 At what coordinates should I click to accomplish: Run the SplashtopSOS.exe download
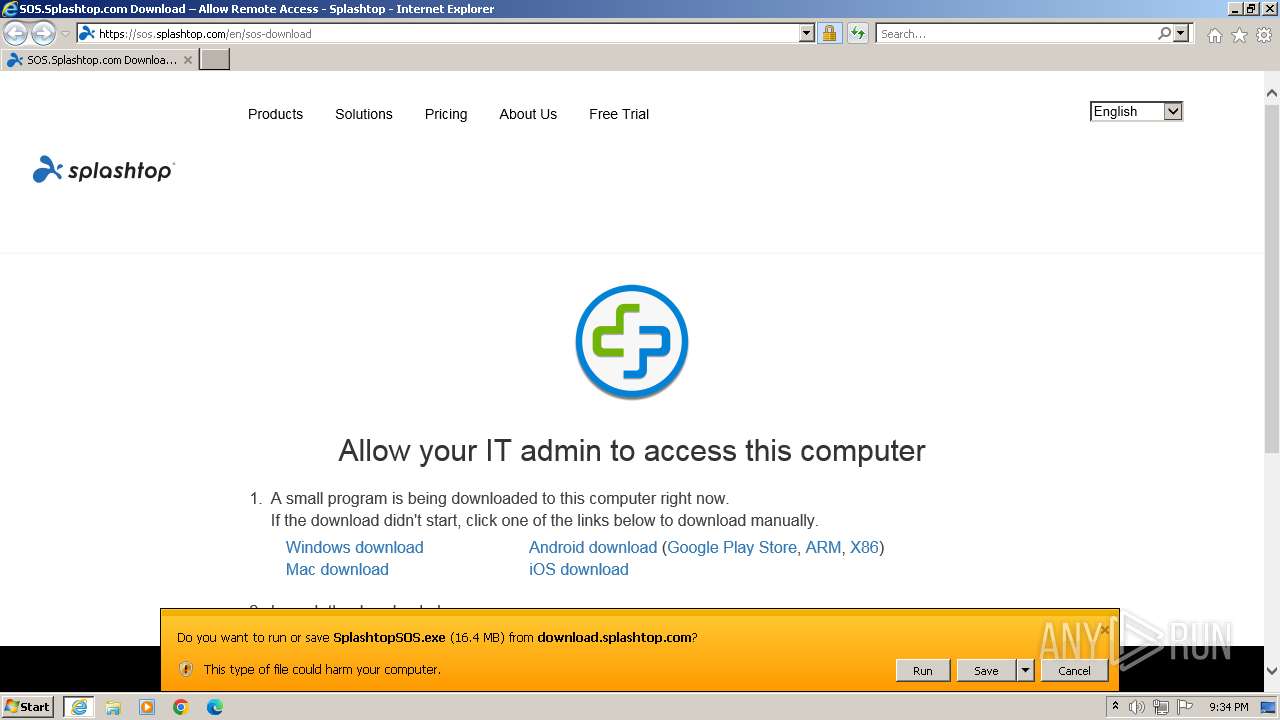tap(922, 671)
